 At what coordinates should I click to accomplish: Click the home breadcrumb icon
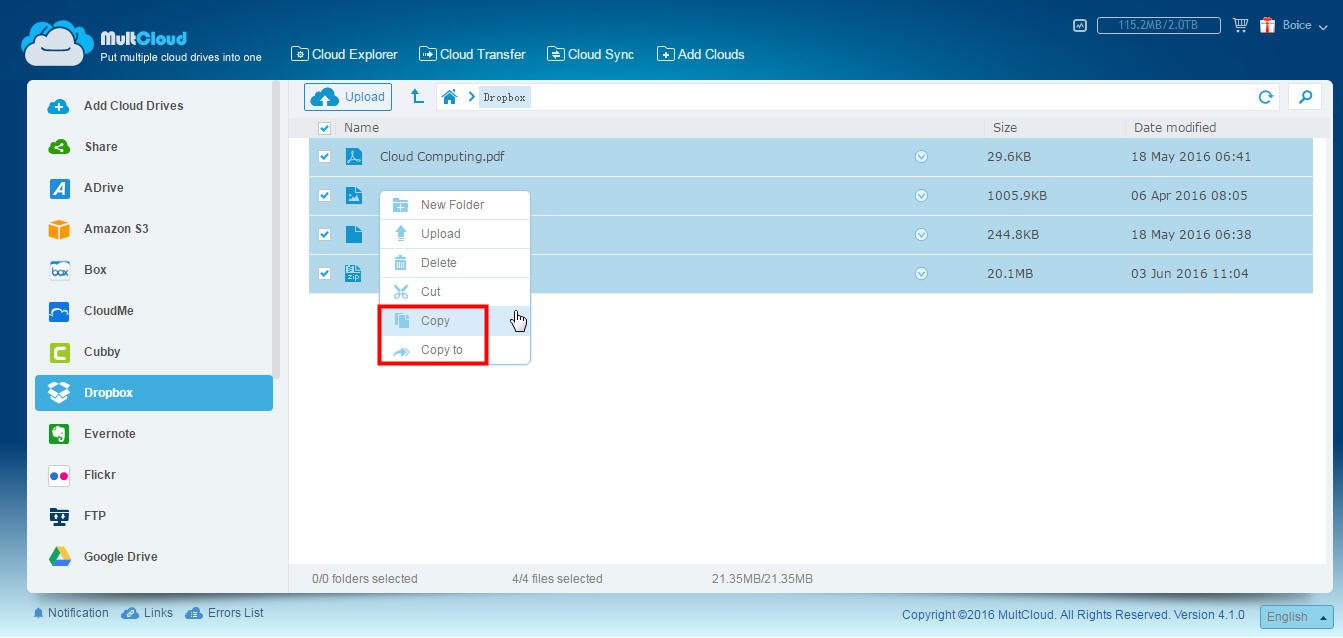(449, 97)
